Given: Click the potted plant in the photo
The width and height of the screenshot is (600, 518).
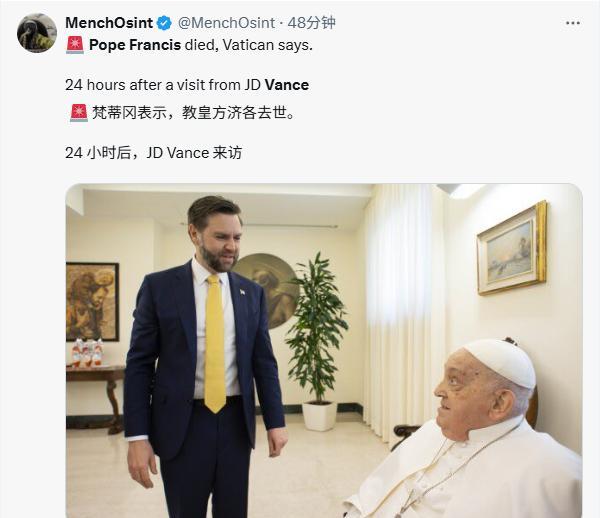Looking at the screenshot, I should [317, 340].
